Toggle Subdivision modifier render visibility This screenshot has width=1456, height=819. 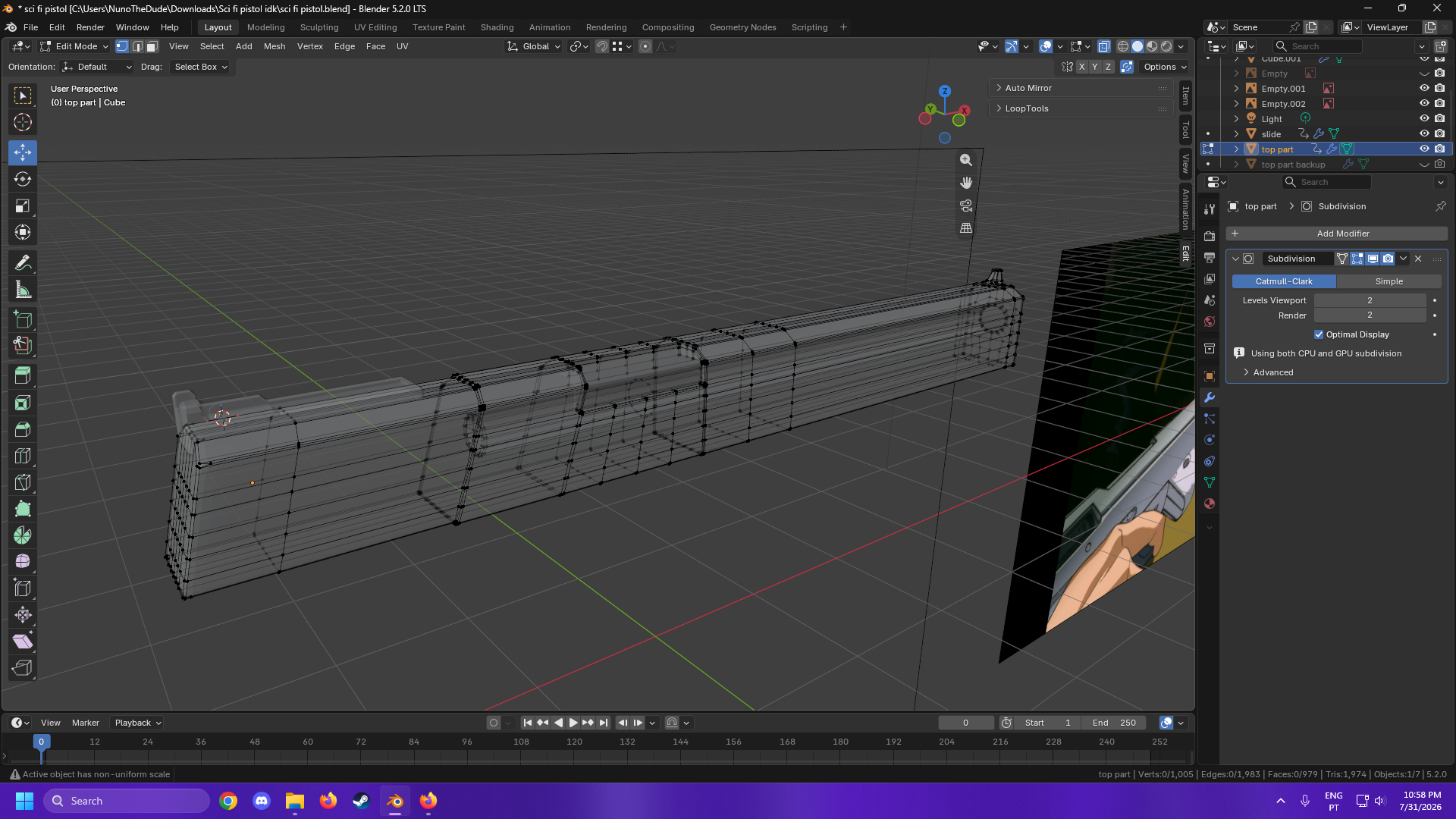1388,259
